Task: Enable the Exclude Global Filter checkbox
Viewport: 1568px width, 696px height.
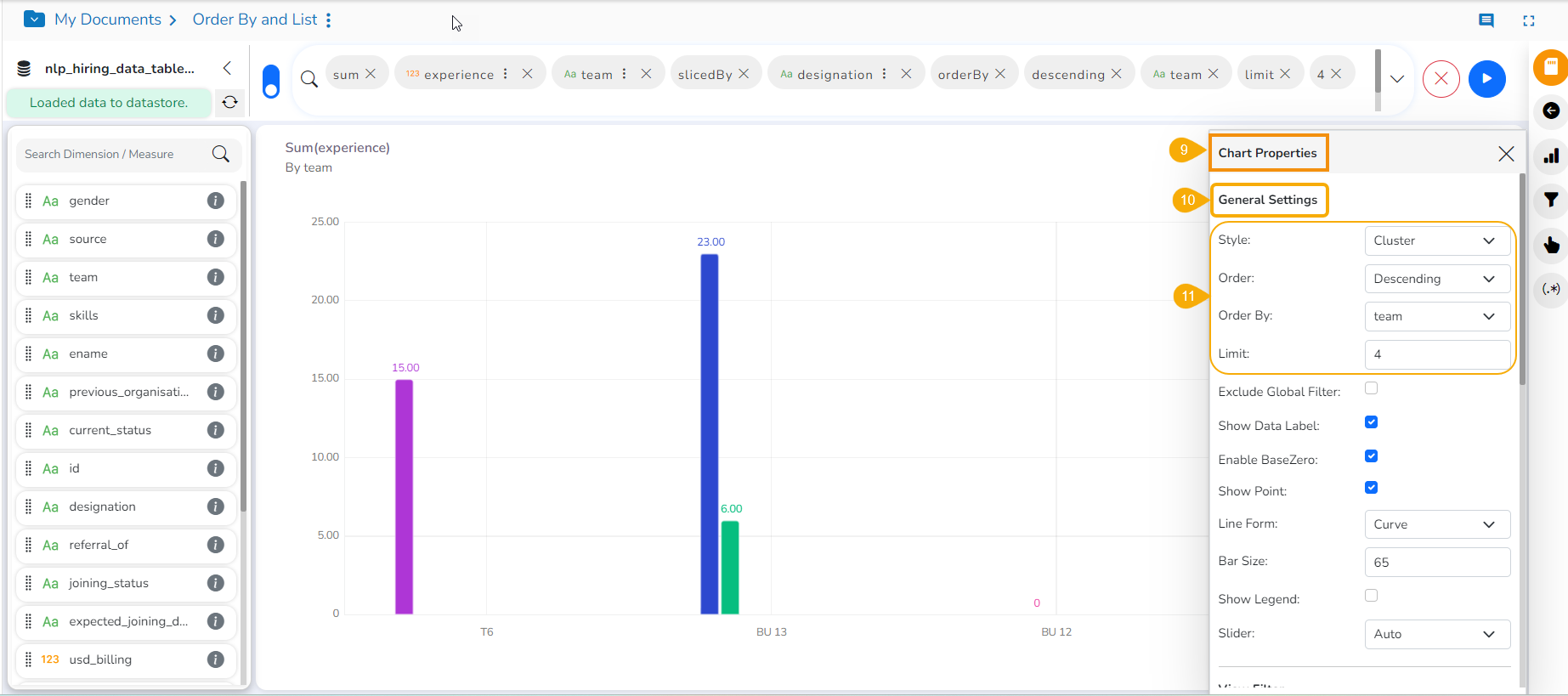Action: click(1371, 388)
